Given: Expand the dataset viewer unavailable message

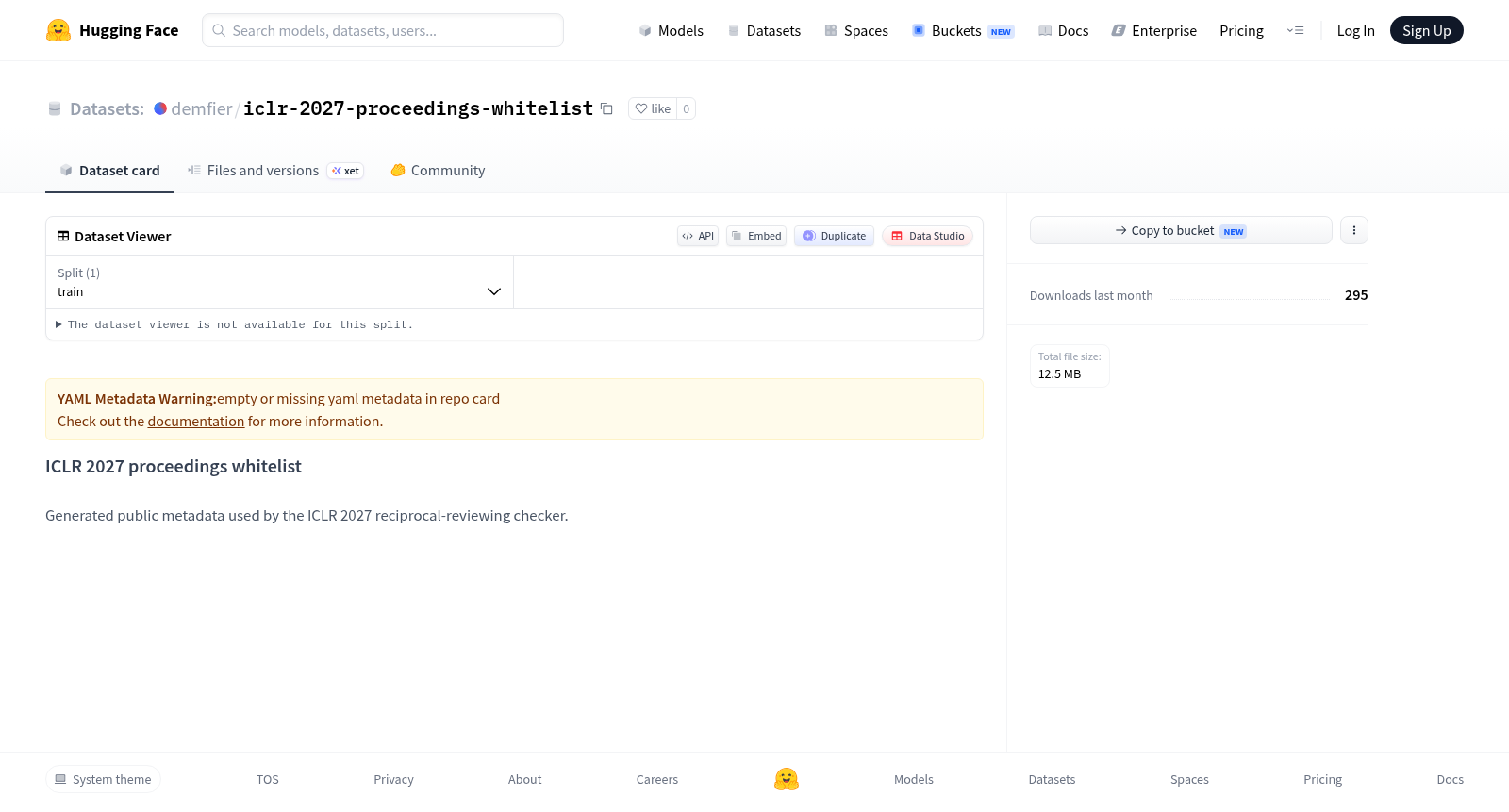Looking at the screenshot, I should tap(234, 324).
